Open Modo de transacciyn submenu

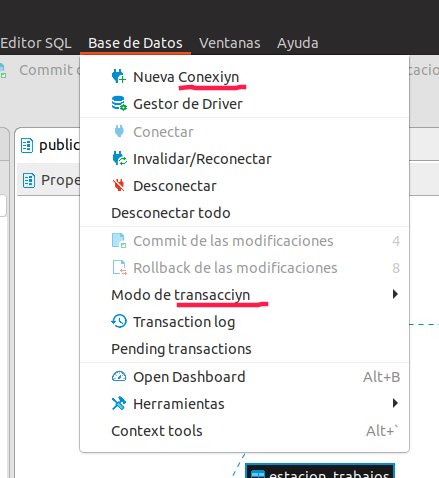[181, 295]
